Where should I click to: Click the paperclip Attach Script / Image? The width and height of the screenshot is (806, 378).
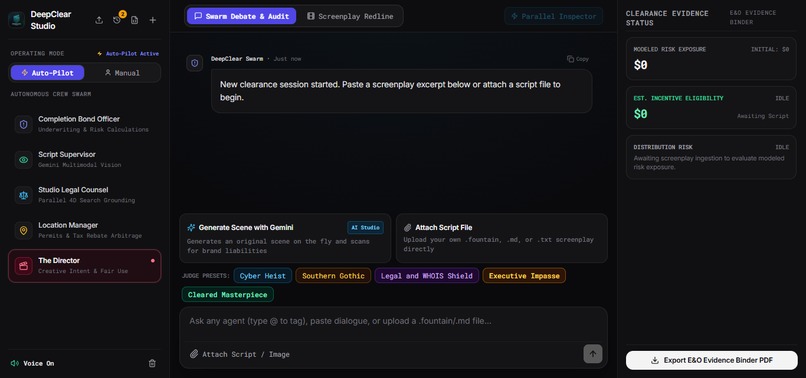240,354
